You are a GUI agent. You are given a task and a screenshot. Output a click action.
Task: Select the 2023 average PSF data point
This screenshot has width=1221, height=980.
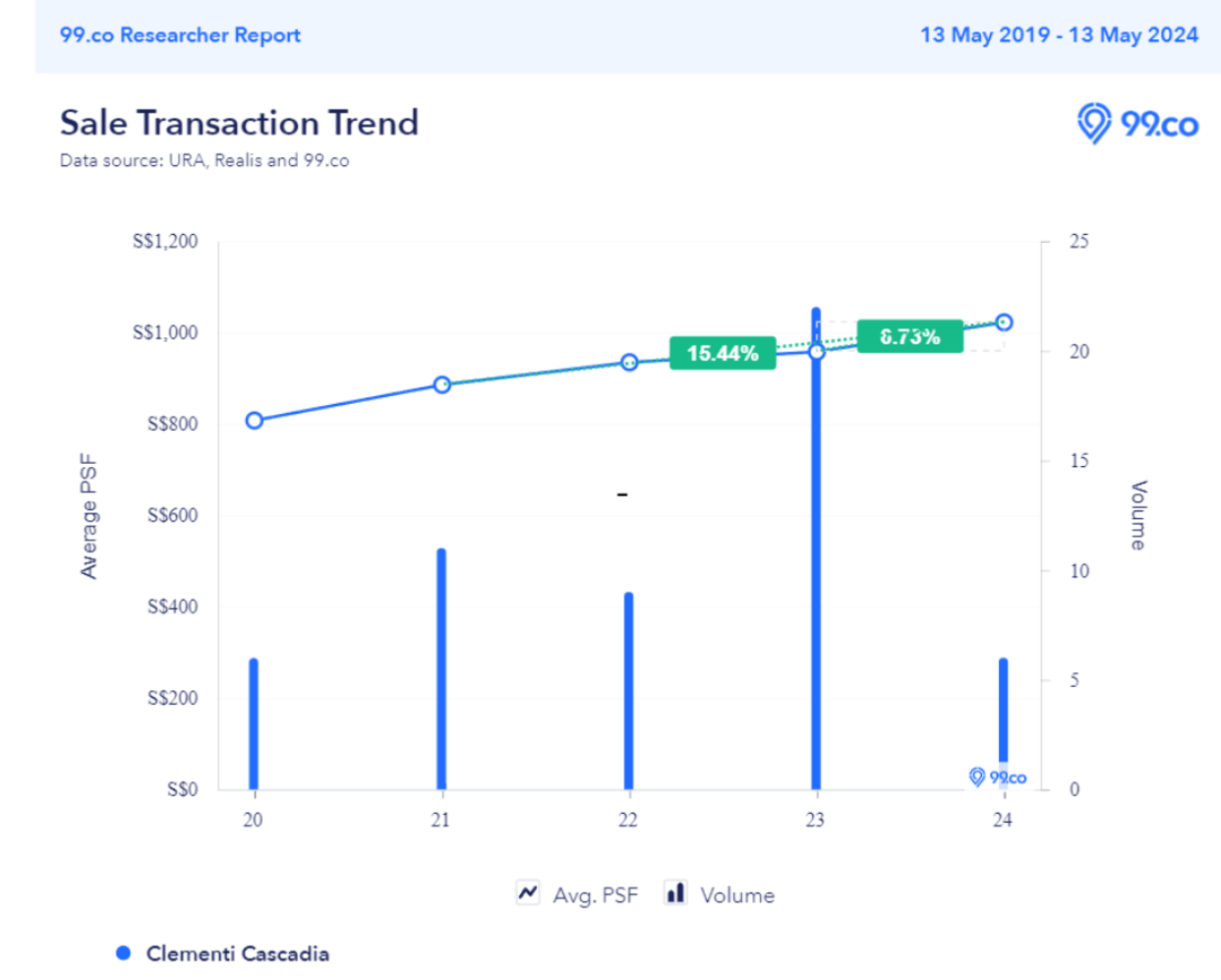point(817,351)
